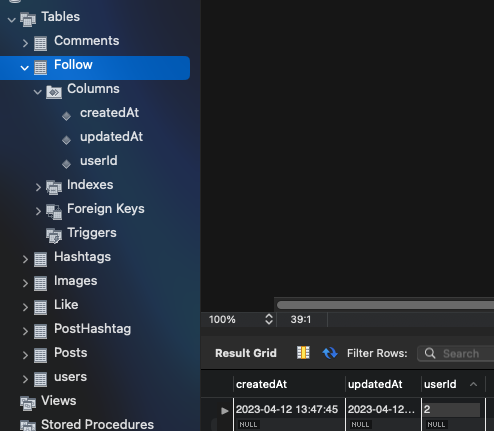The image size is (494, 431).
Task: Click the Comments table icon
Action: [40, 44]
